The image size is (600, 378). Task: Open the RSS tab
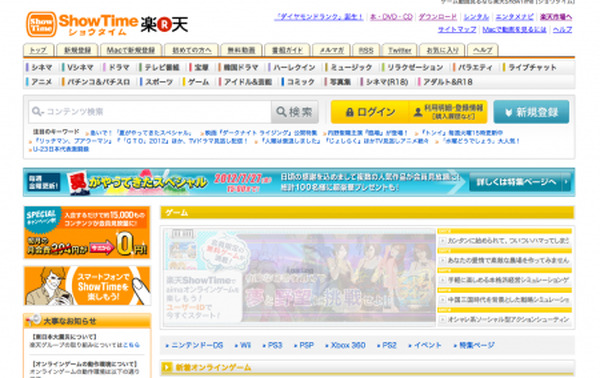[366, 50]
